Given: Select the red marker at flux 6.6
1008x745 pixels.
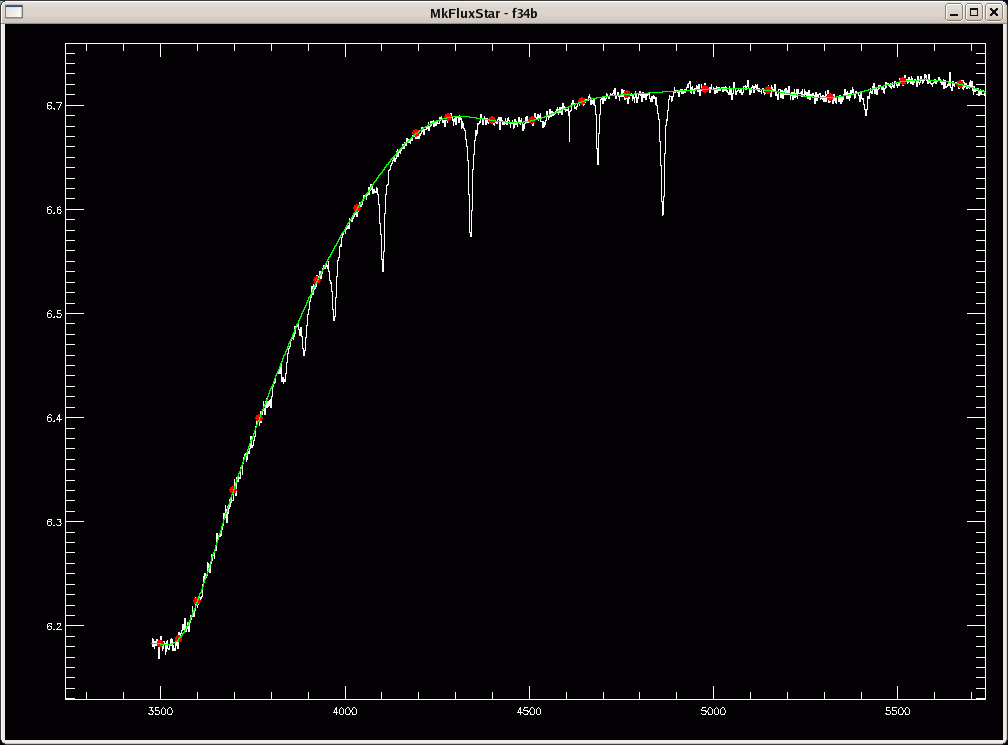Looking at the screenshot, I should 357,208.
